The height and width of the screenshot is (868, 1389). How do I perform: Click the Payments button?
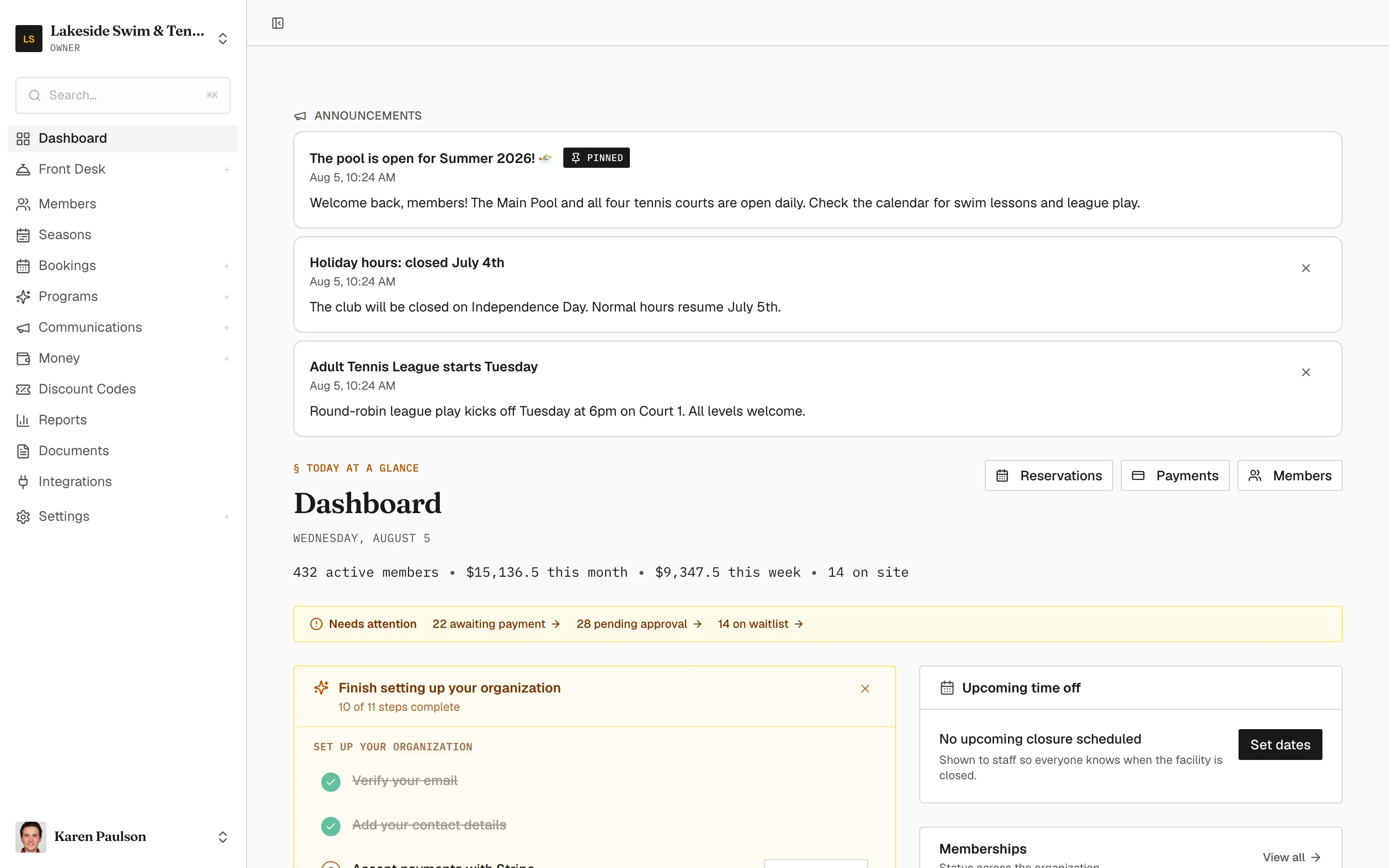coord(1175,475)
